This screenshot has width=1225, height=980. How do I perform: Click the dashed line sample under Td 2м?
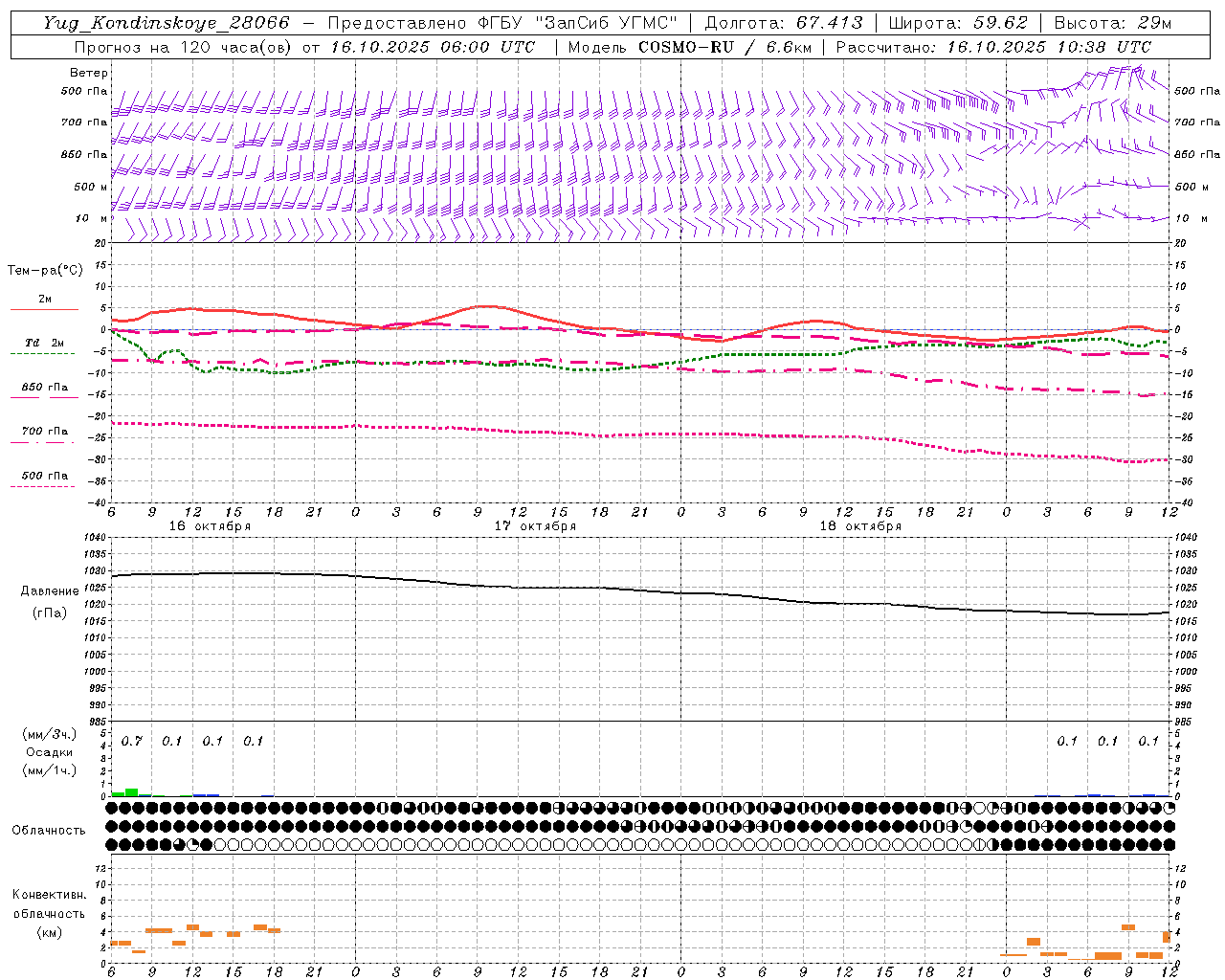[x=43, y=354]
